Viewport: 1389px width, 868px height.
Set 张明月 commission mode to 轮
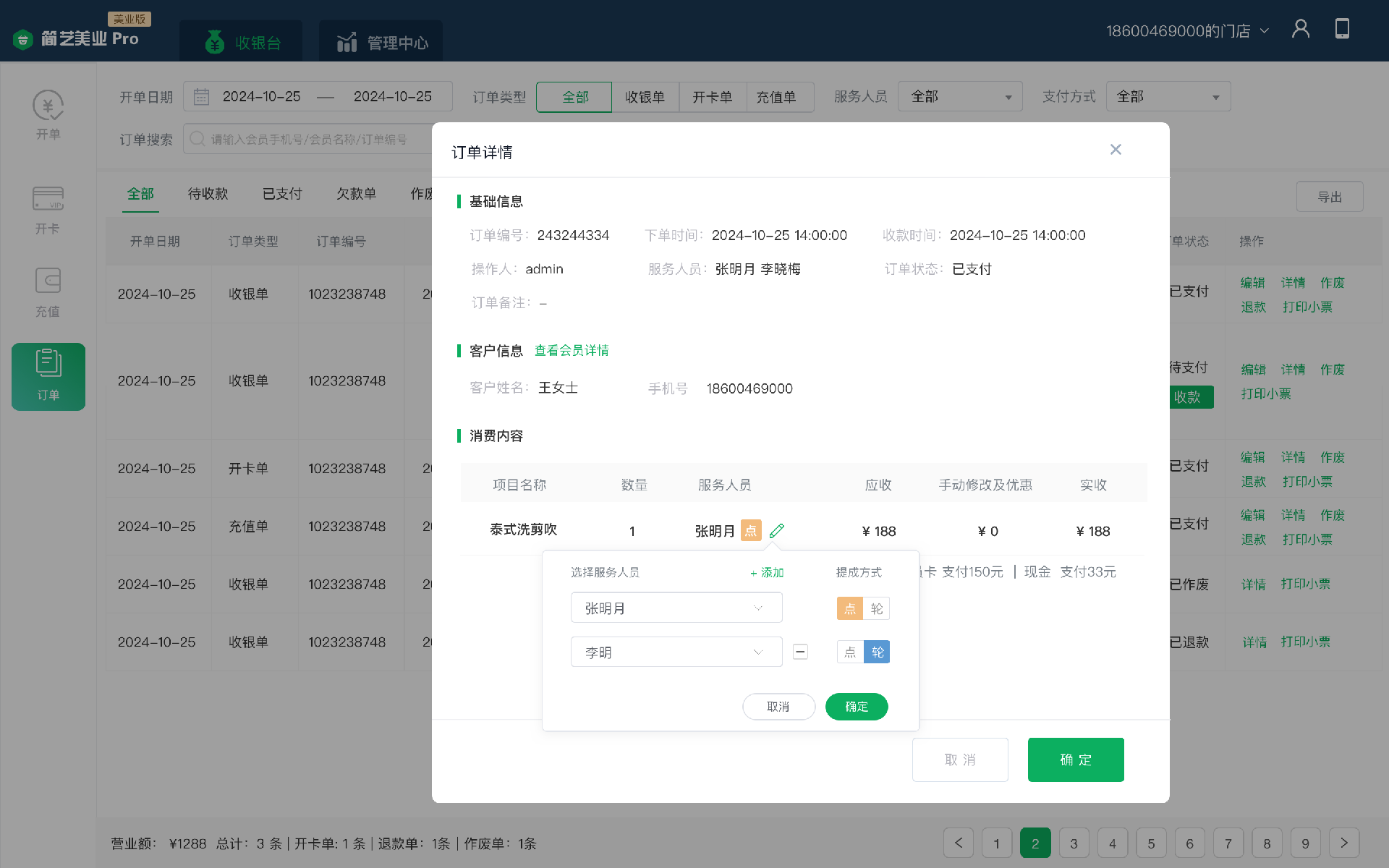coord(877,608)
